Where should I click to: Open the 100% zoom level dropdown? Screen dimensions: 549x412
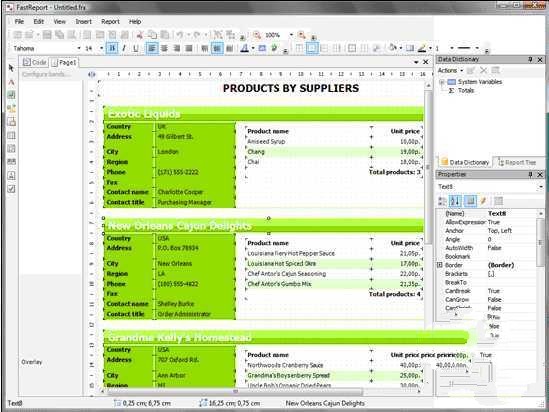(x=291, y=35)
